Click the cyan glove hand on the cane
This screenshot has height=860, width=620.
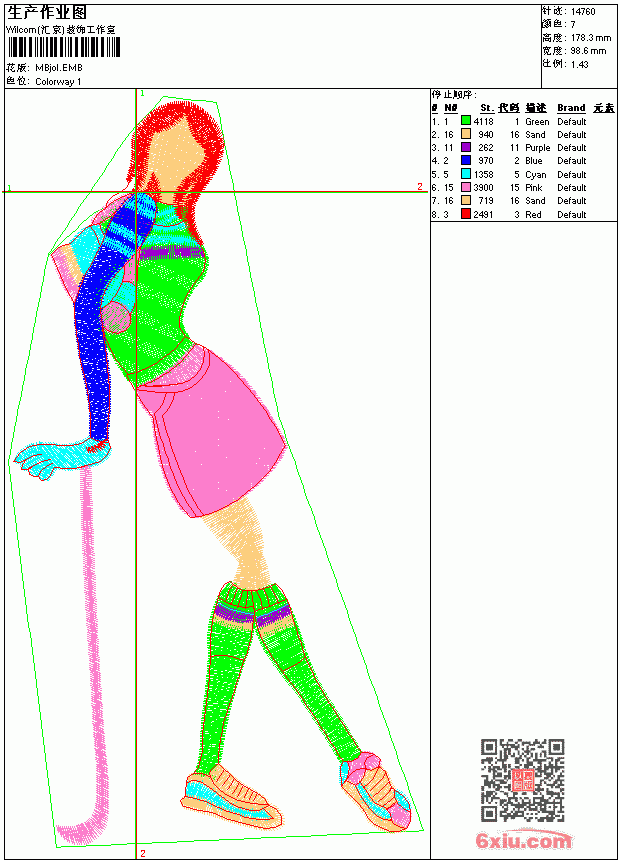pyautogui.click(x=59, y=457)
